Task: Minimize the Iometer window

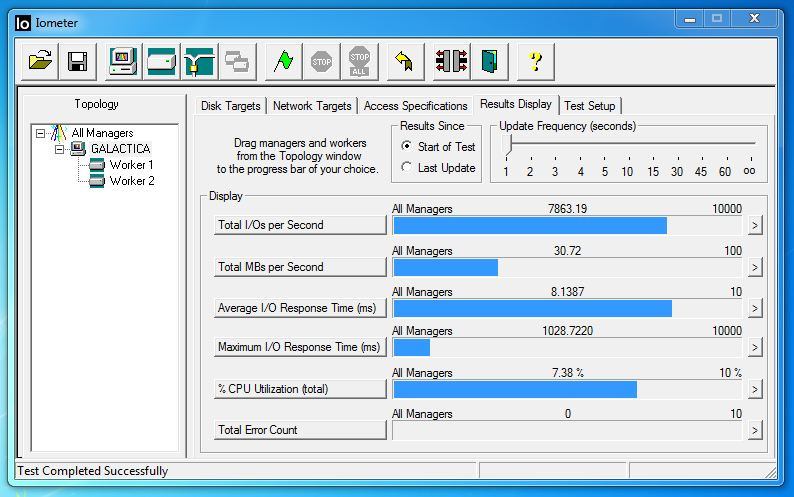Action: click(690, 18)
